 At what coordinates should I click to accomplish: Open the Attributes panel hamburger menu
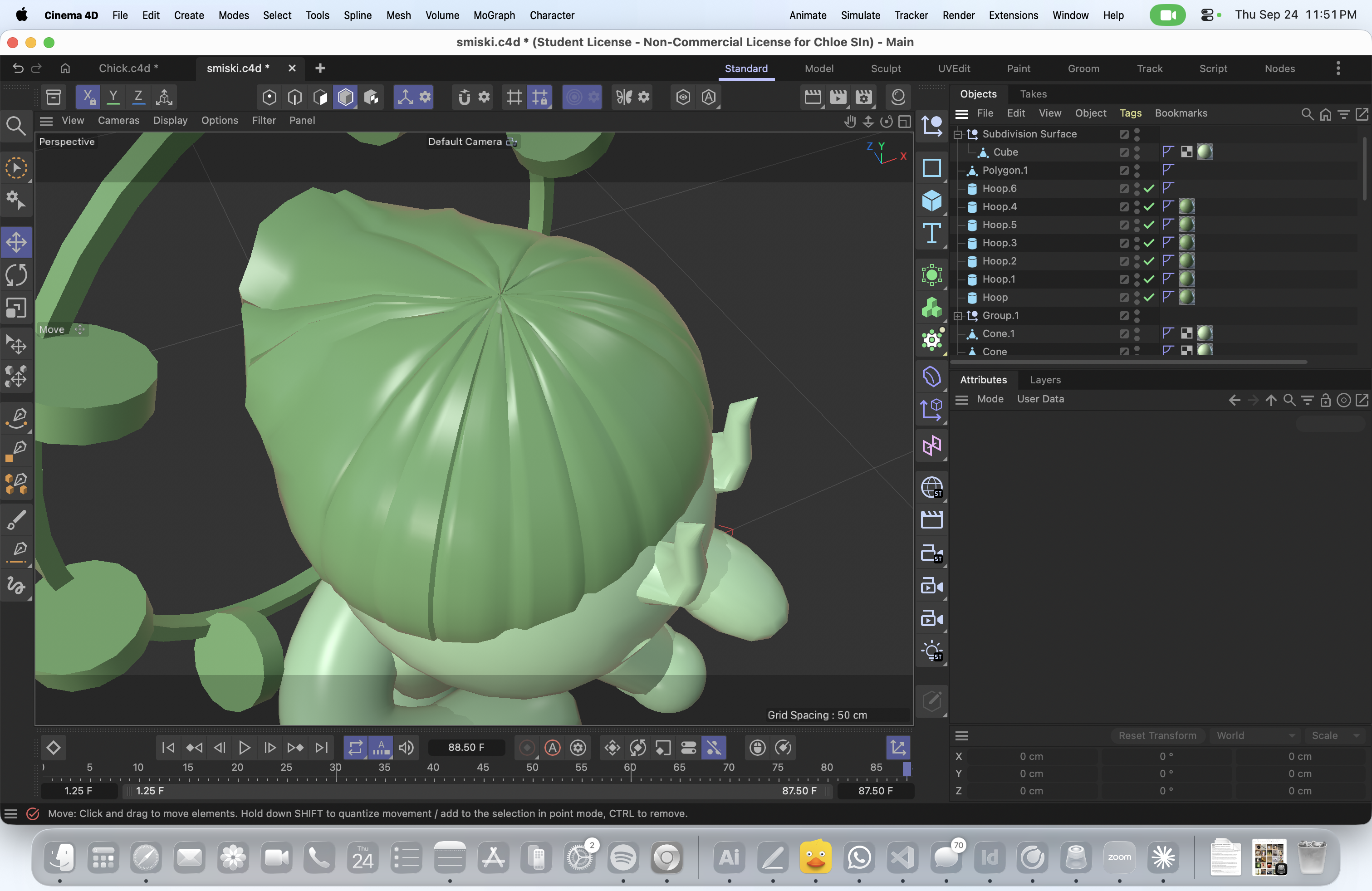(x=961, y=399)
